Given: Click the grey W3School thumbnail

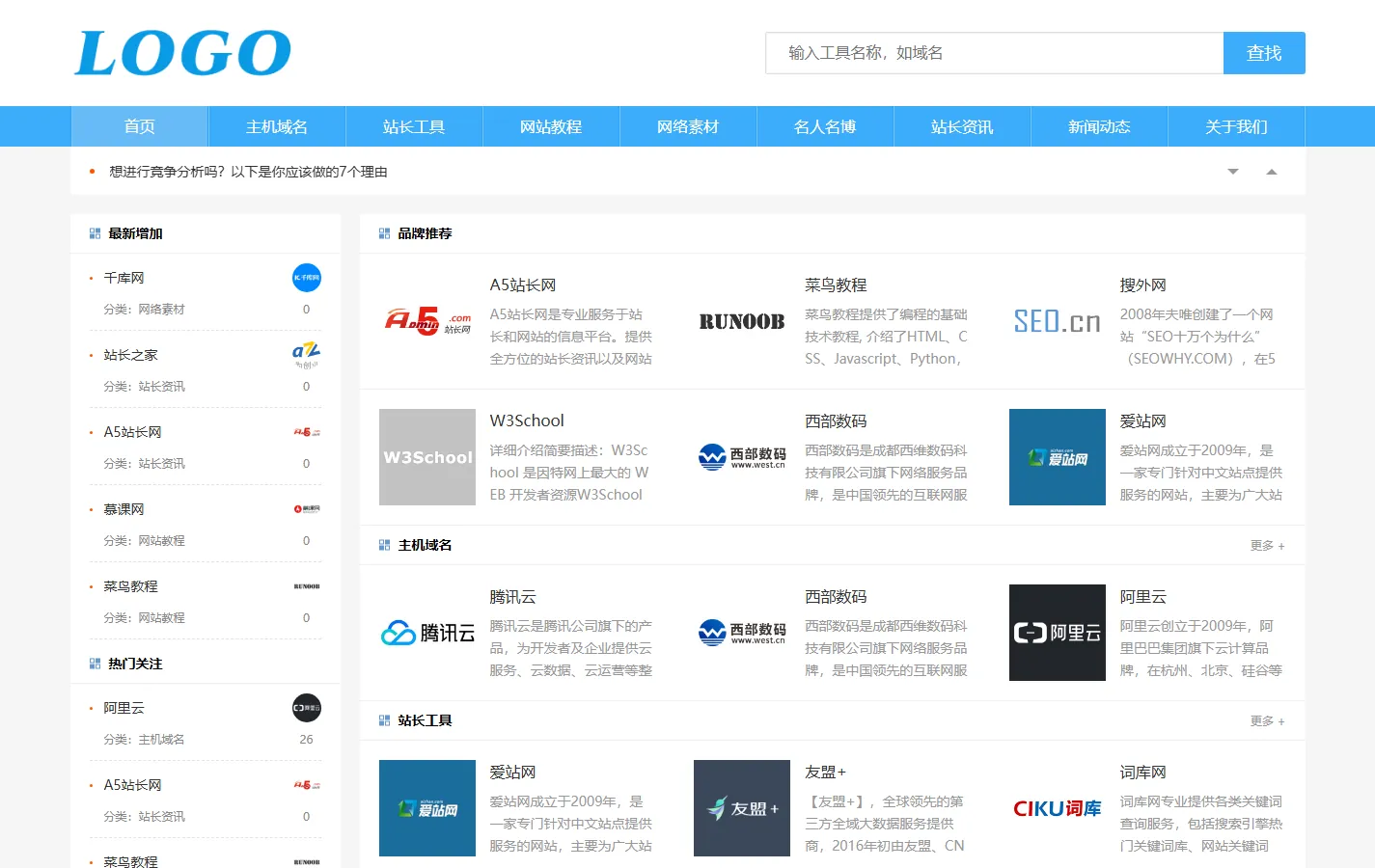Looking at the screenshot, I should tap(427, 457).
